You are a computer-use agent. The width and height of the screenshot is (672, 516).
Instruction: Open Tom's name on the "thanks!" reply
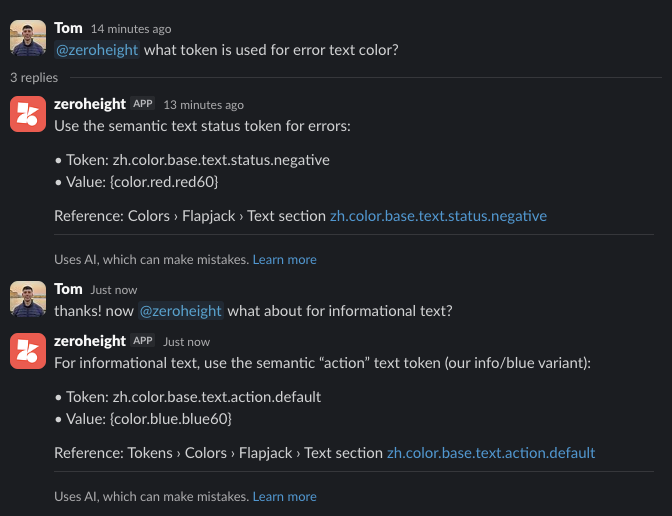point(68,288)
